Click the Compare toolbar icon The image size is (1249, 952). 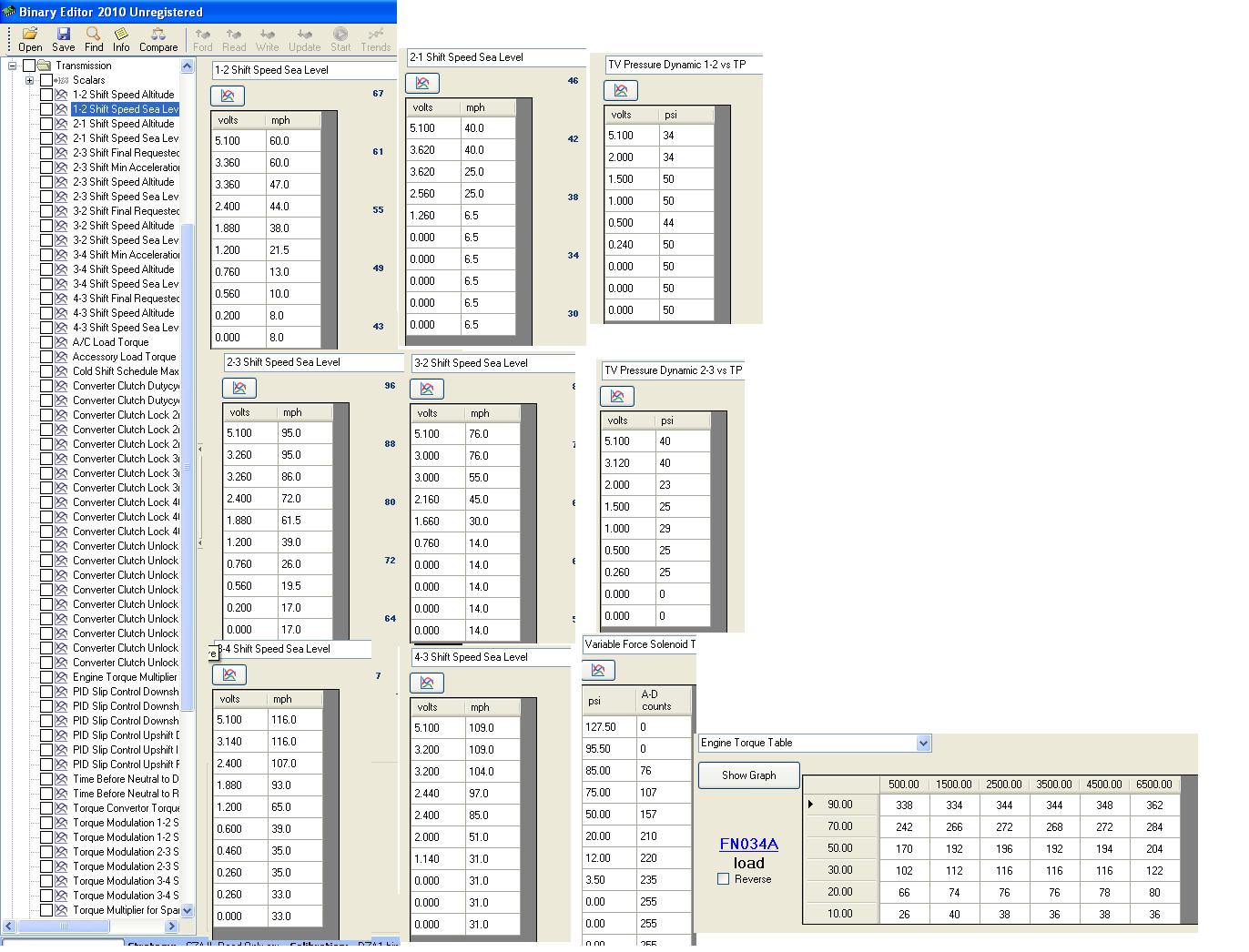(158, 39)
